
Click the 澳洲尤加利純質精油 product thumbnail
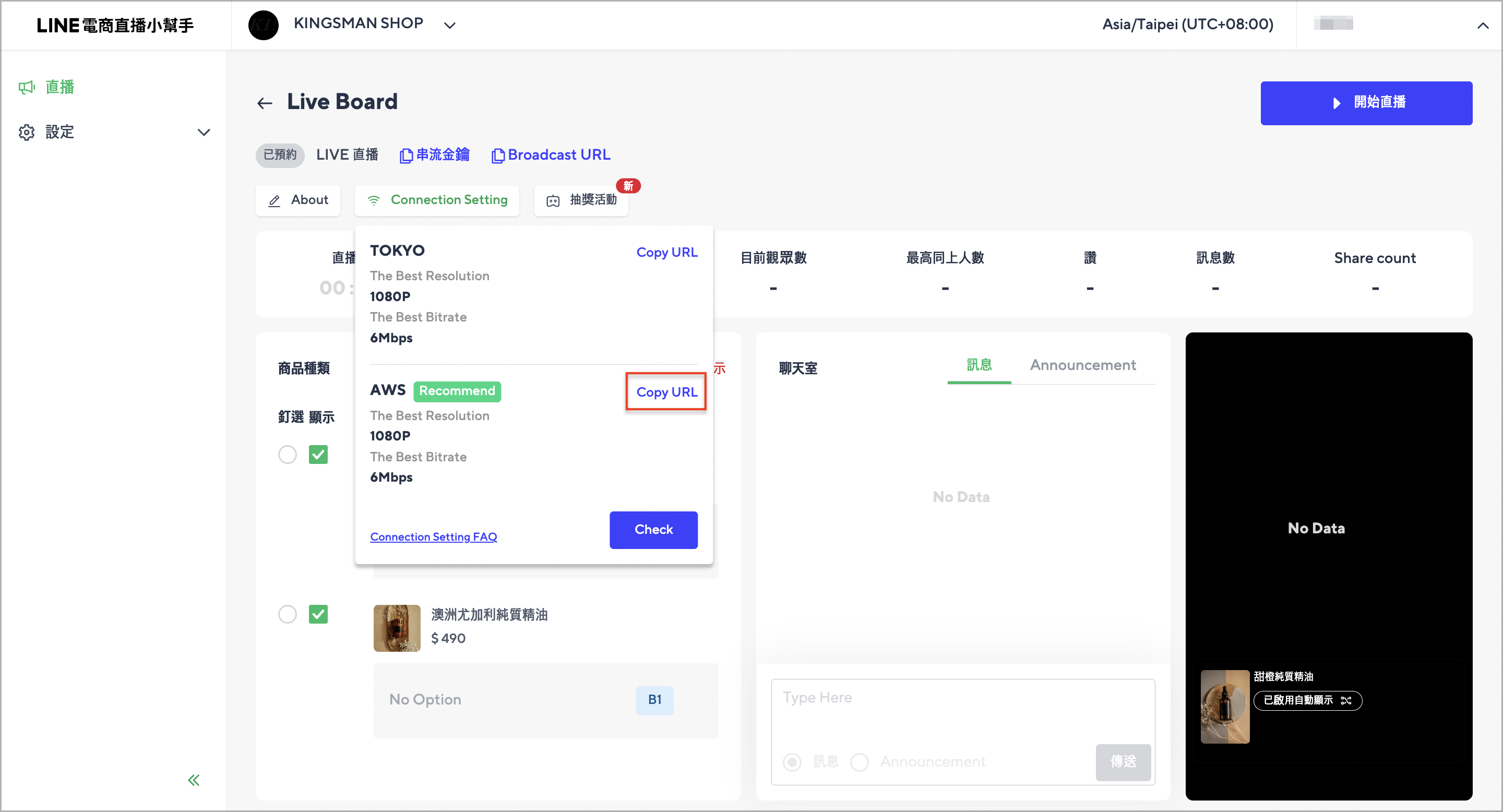pos(397,628)
